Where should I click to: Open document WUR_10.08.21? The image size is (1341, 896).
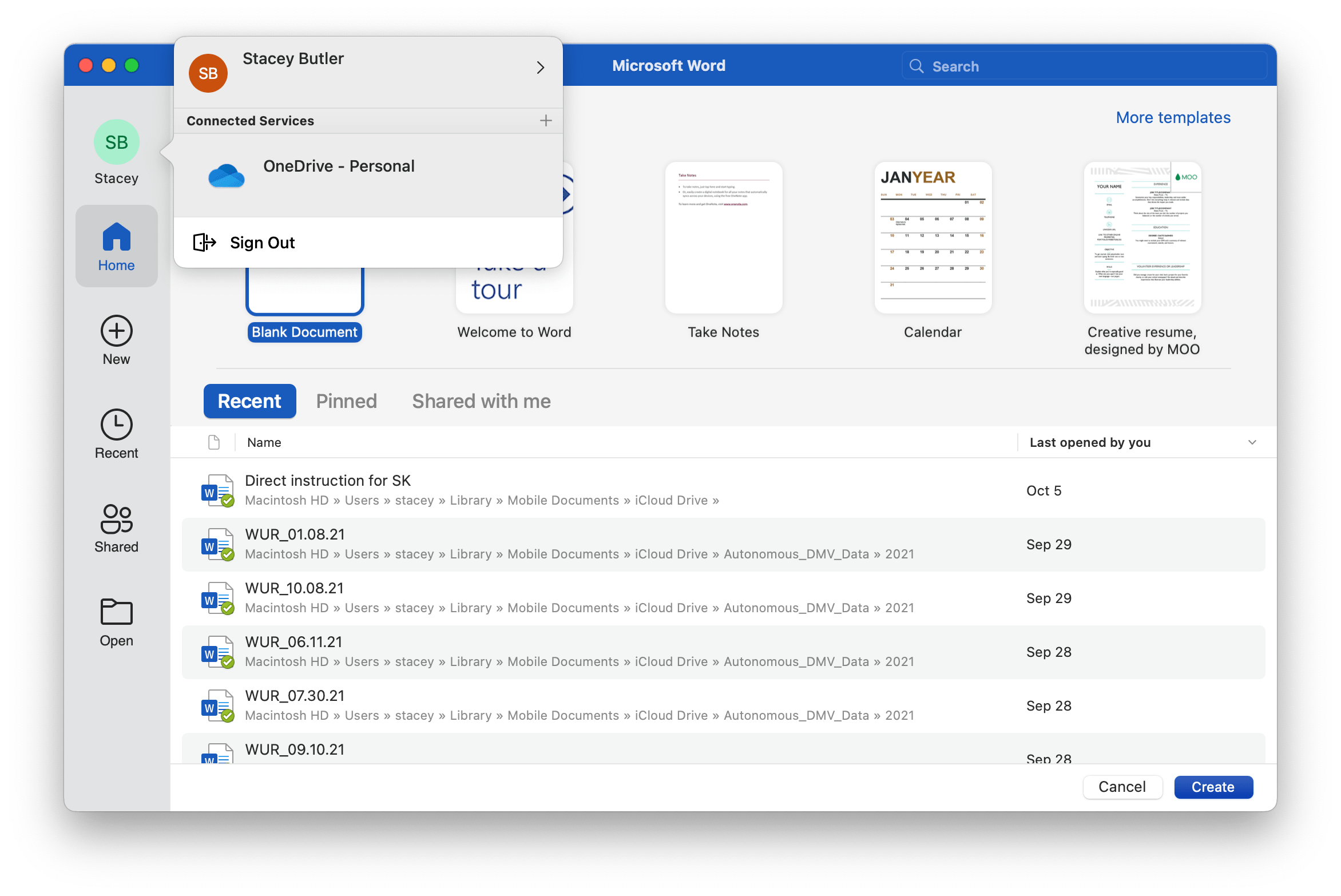click(x=723, y=598)
